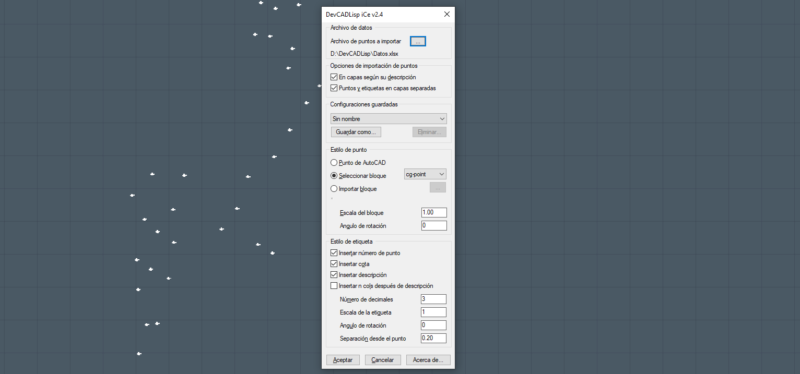Browse for the points file to import
Screen dimensions: 800x374
point(418,41)
